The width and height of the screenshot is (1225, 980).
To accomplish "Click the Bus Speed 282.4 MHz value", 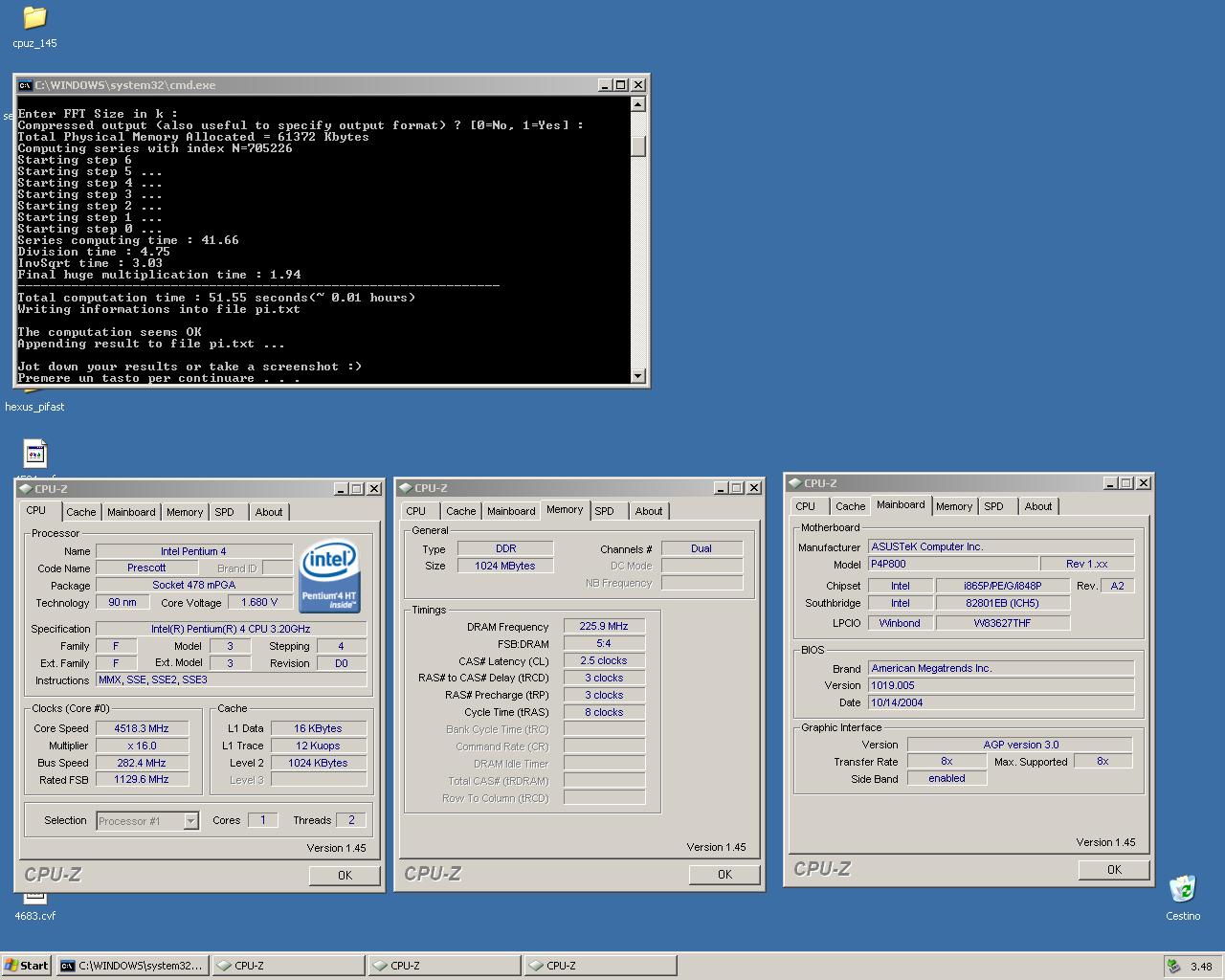I will click(142, 763).
